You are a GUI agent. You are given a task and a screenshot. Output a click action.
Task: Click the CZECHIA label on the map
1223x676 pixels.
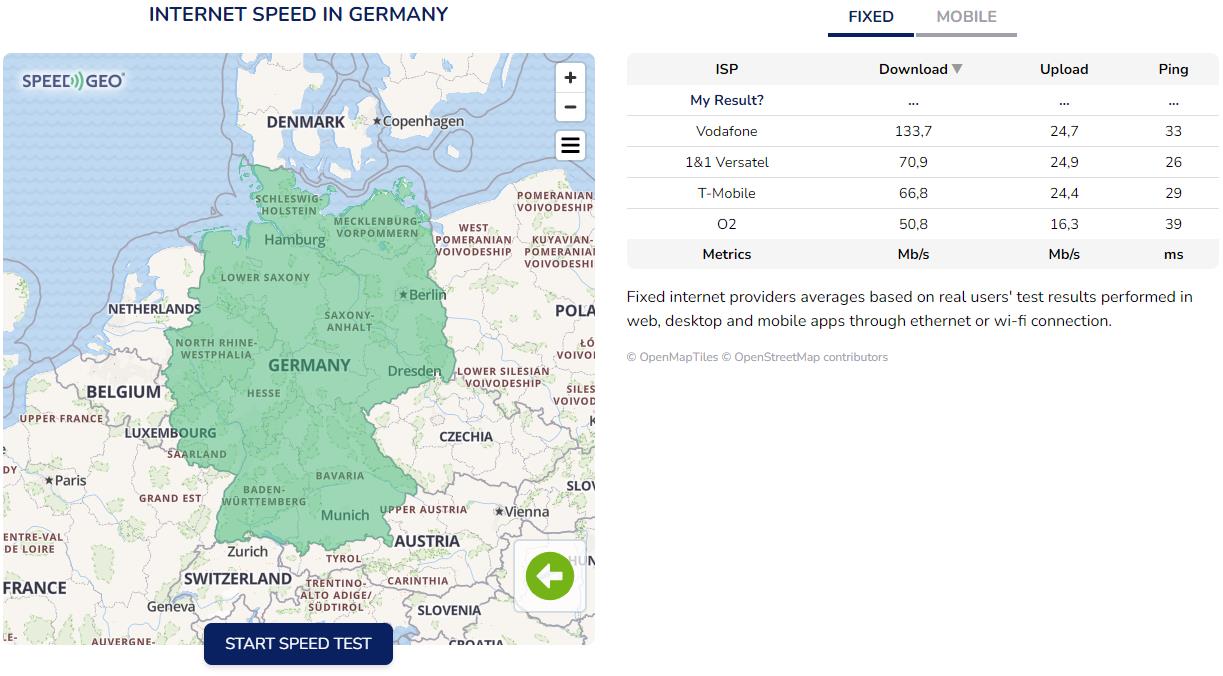(466, 436)
